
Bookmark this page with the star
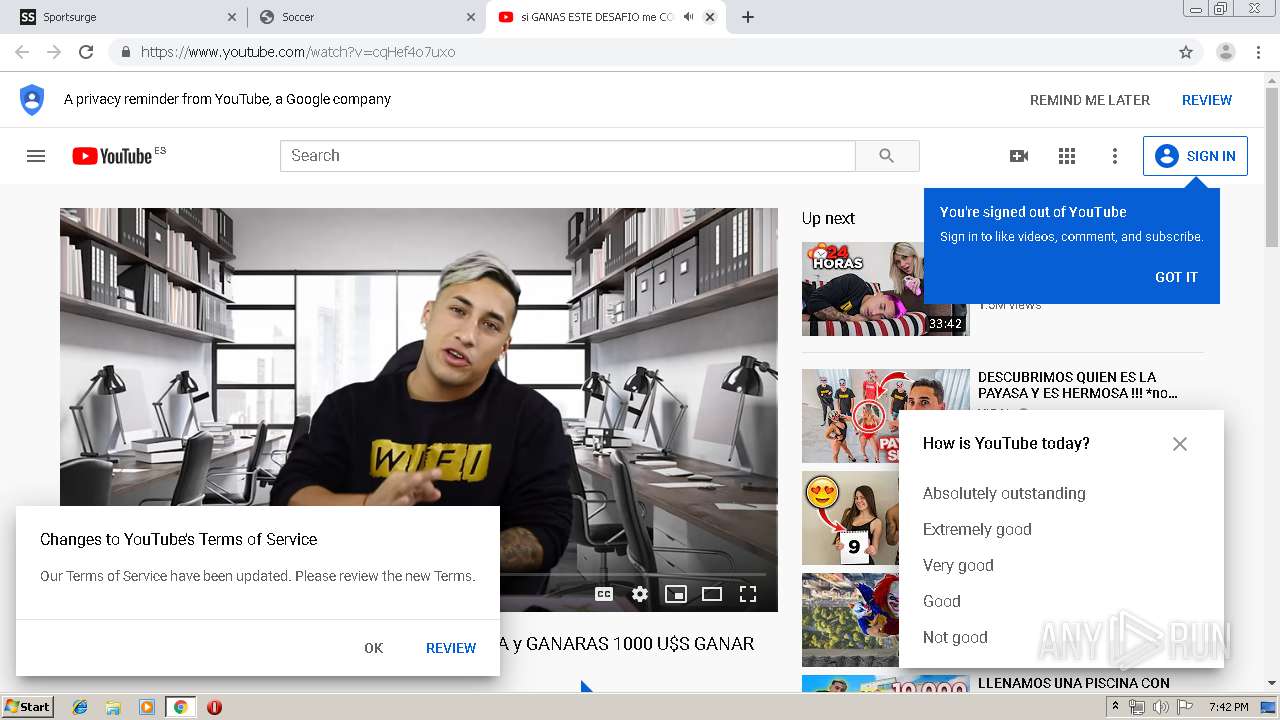pyautogui.click(x=1186, y=52)
